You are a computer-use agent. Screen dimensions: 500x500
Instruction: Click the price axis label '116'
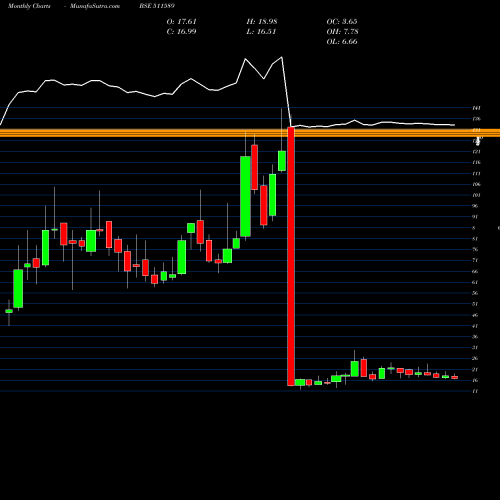click(476, 162)
